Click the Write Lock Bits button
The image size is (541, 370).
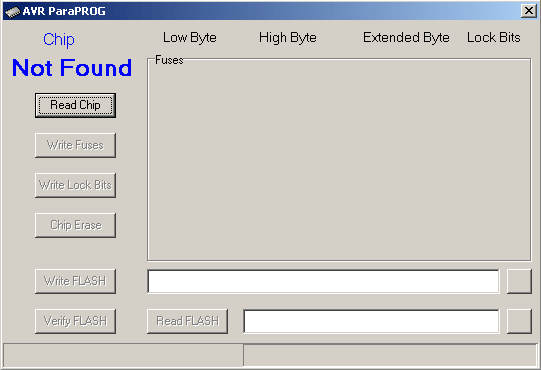click(x=75, y=185)
